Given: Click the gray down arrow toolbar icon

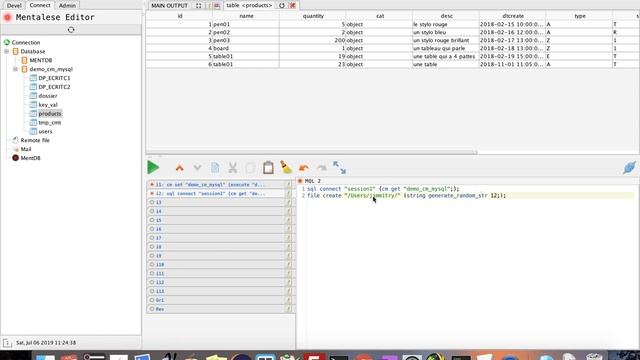Looking at the screenshot, I should click(197, 168).
